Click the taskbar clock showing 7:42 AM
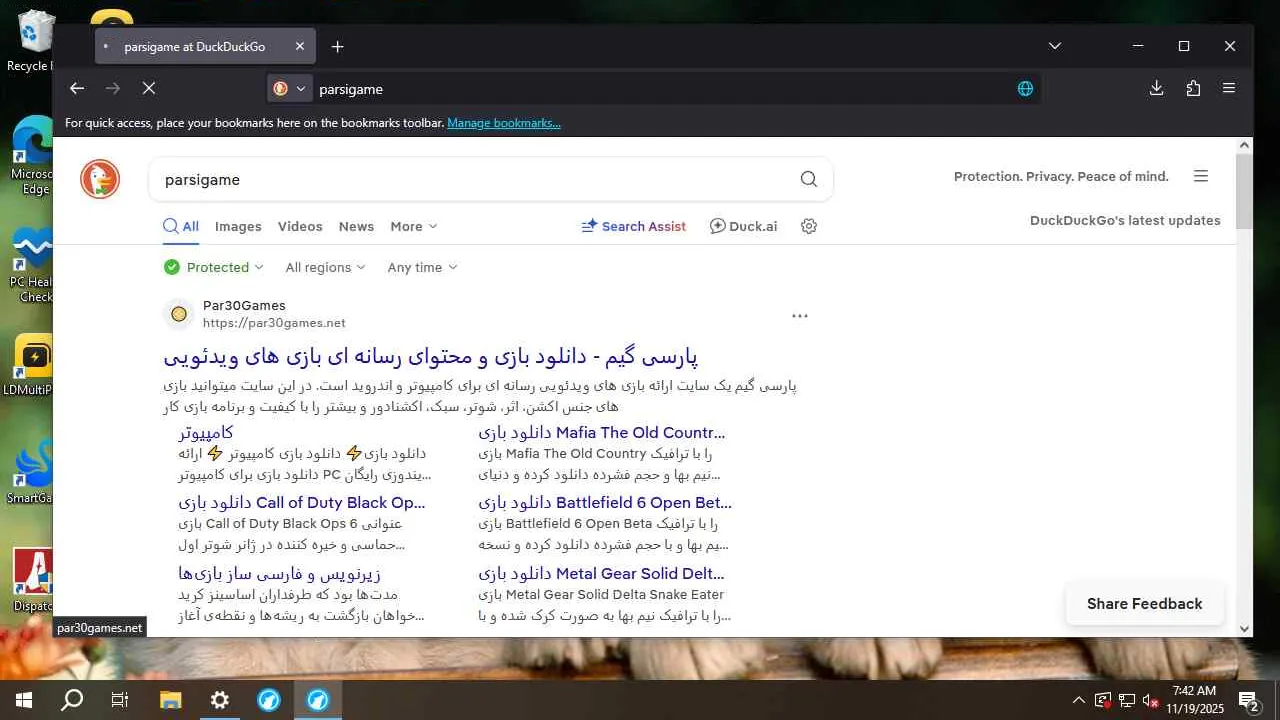Screen dimensions: 1280x720 (x=1194, y=700)
